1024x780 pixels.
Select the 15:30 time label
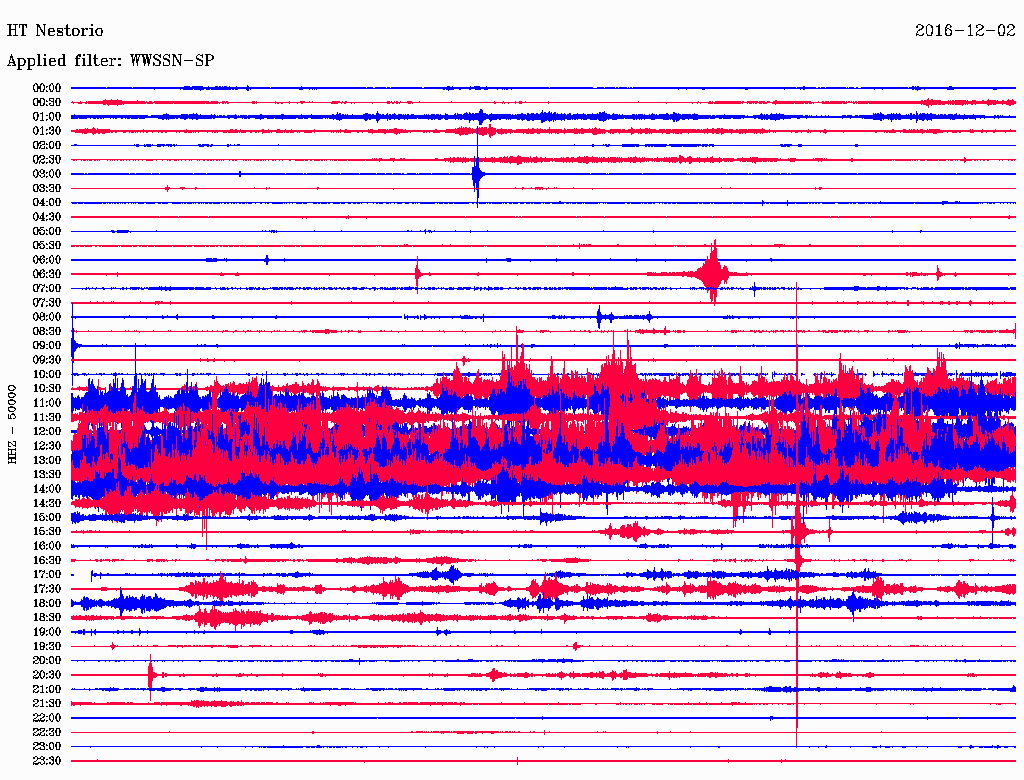pyautogui.click(x=47, y=532)
